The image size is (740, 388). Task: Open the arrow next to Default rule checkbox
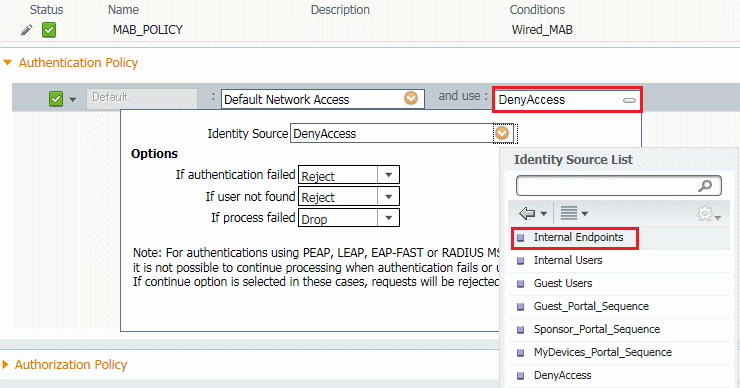[x=73, y=100]
